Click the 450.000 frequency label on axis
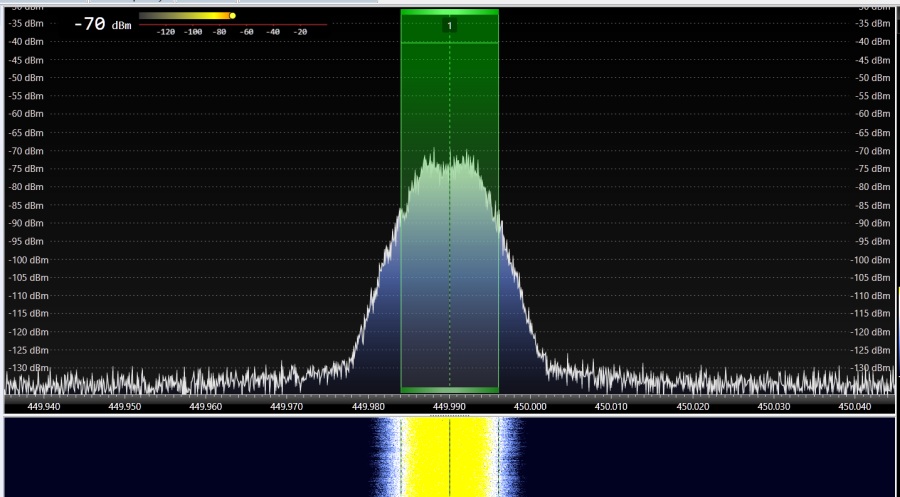The width and height of the screenshot is (900, 497). pyautogui.click(x=530, y=407)
